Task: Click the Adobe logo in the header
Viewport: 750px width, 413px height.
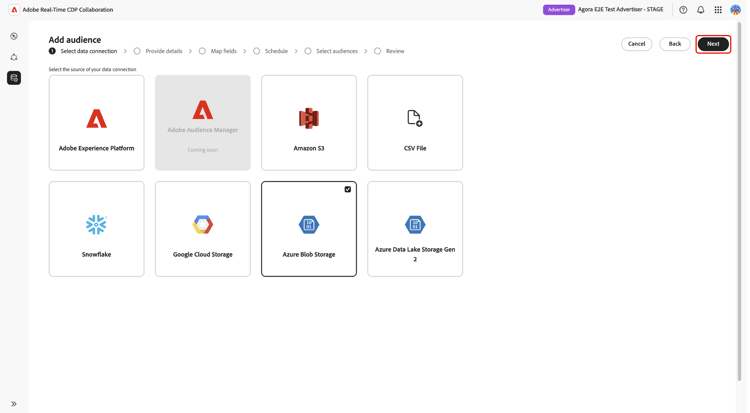Action: click(14, 10)
